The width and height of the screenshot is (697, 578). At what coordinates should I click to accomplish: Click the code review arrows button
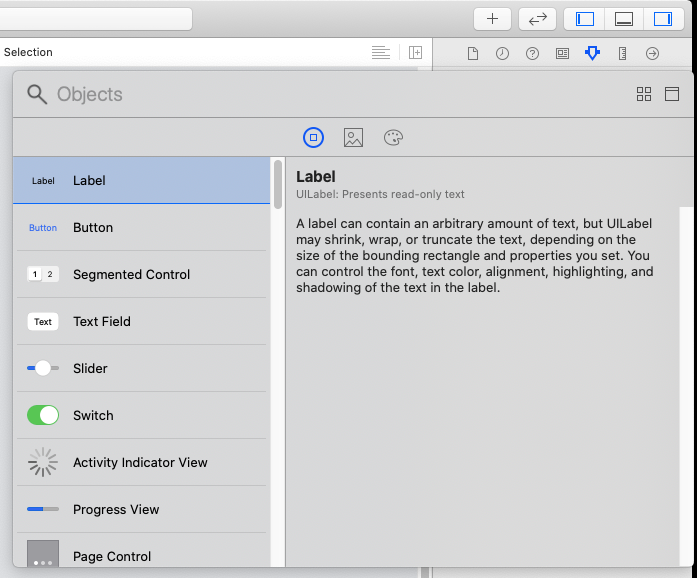(x=537, y=19)
